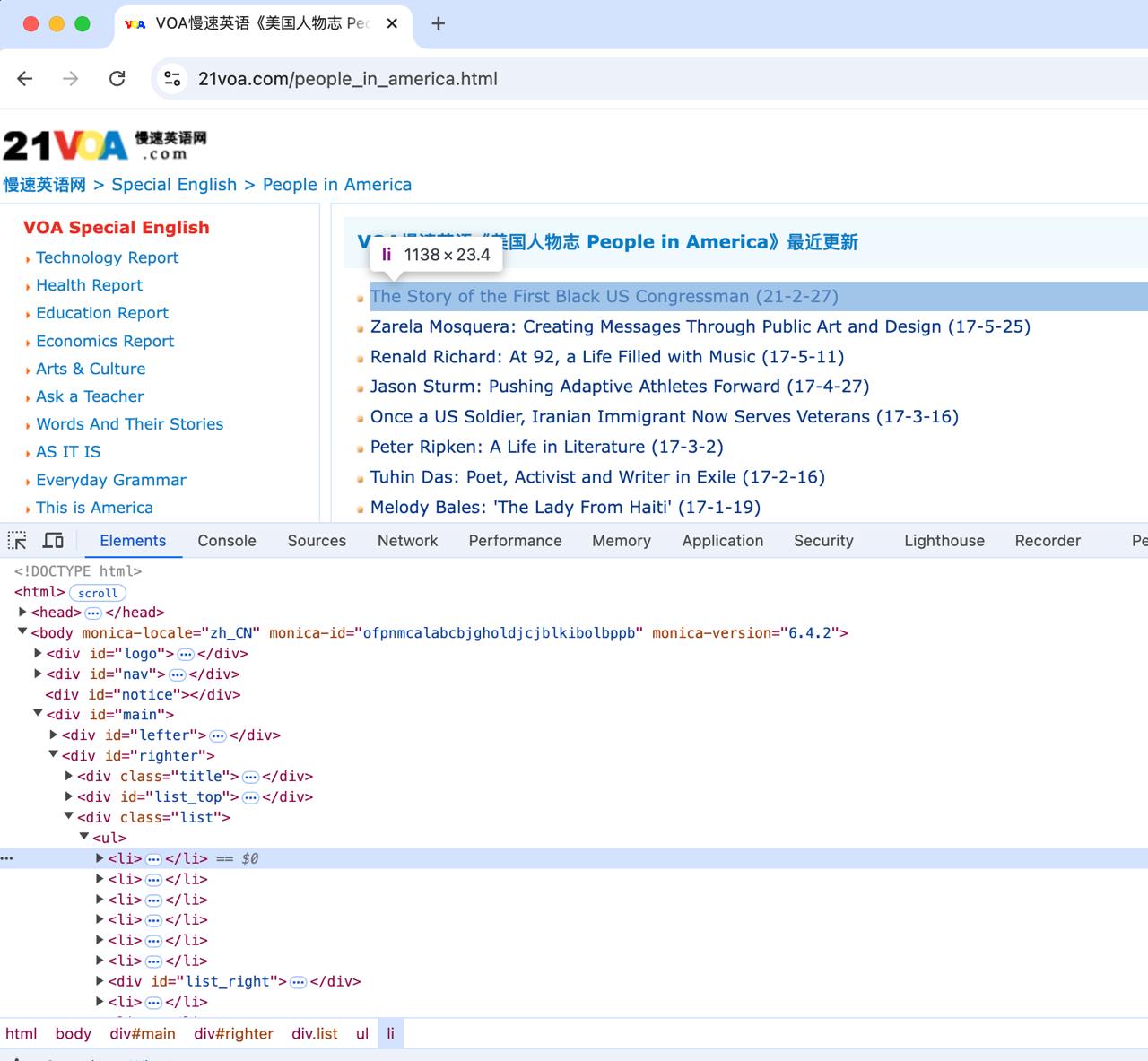Viewport: 1148px width, 1061px height.
Task: Click the ellipsis in div class title
Action: pos(251,777)
